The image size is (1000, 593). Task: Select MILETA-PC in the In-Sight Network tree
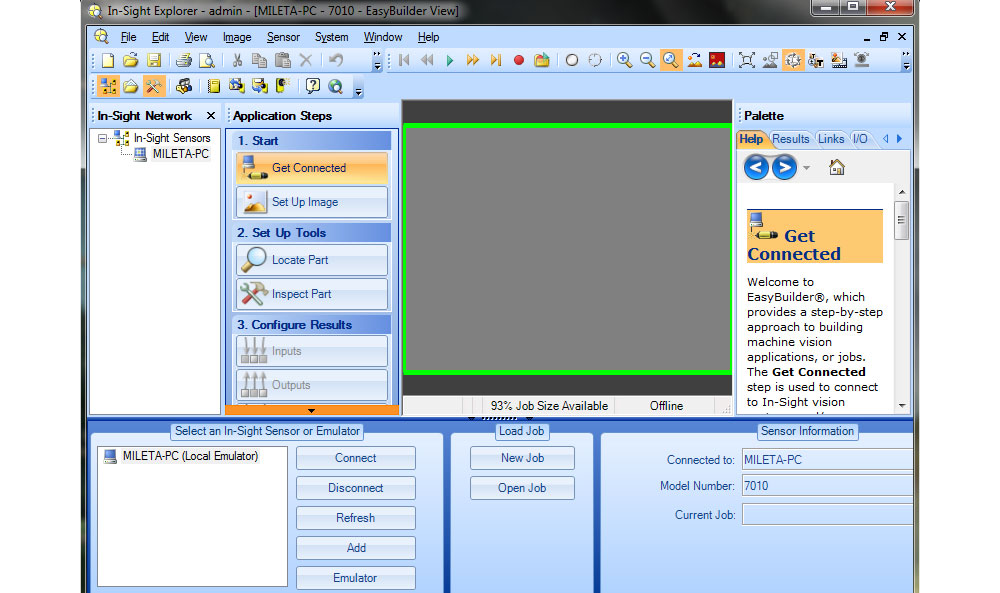180,154
